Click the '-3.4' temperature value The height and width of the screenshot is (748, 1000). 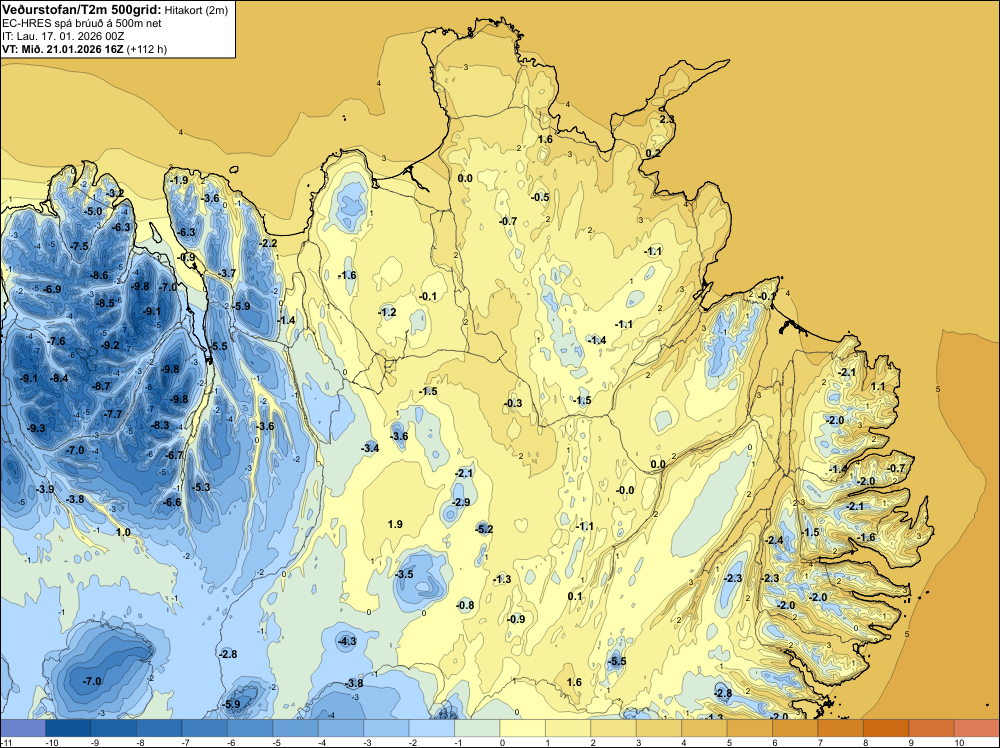[370, 448]
